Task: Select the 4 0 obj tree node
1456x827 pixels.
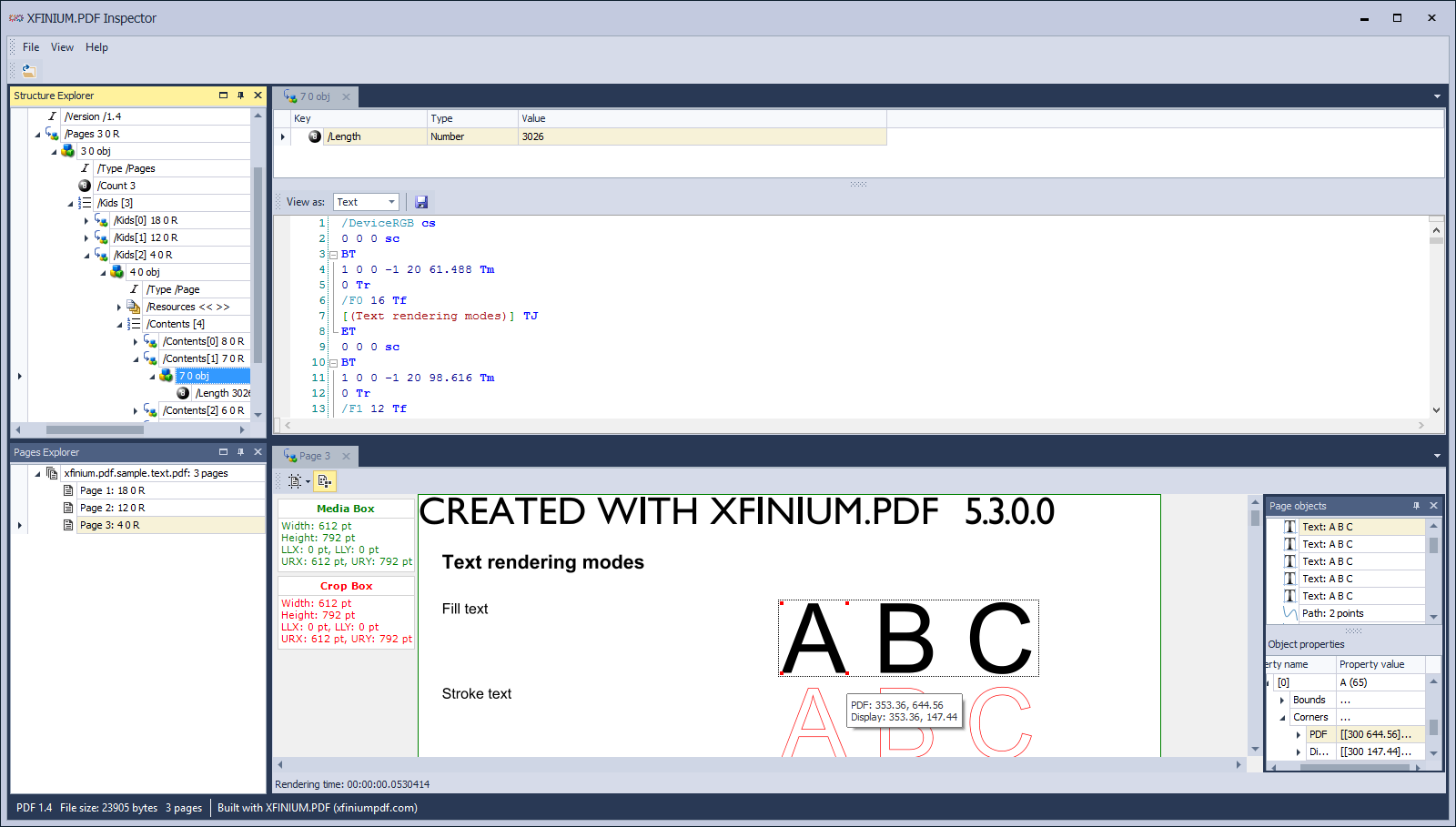Action: (x=145, y=272)
